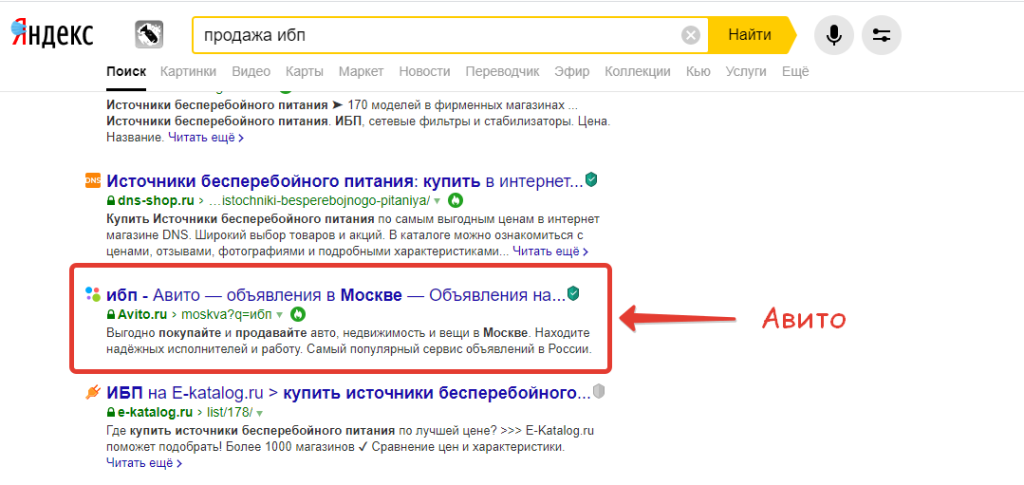Open Avito result title ибп - Авито
Screen dimensions: 1024x485
click(x=336, y=294)
